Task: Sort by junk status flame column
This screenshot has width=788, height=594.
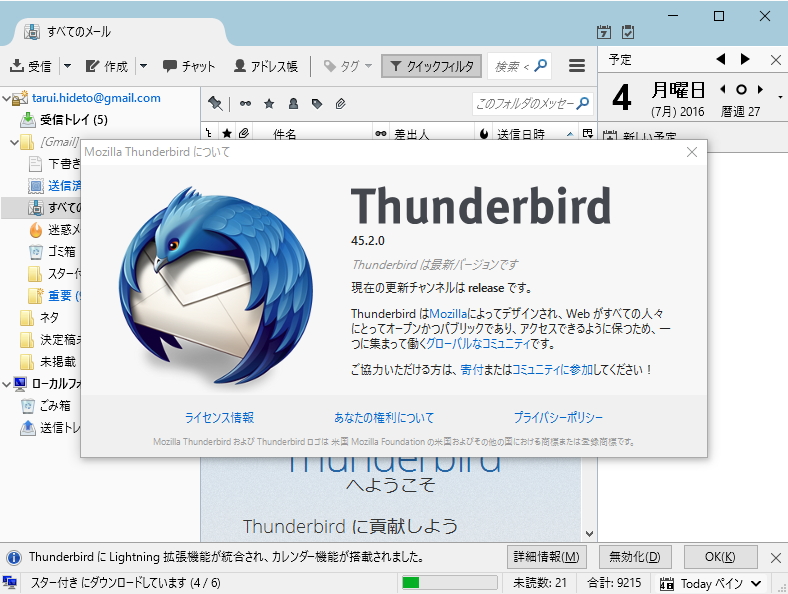Action: pos(484,134)
